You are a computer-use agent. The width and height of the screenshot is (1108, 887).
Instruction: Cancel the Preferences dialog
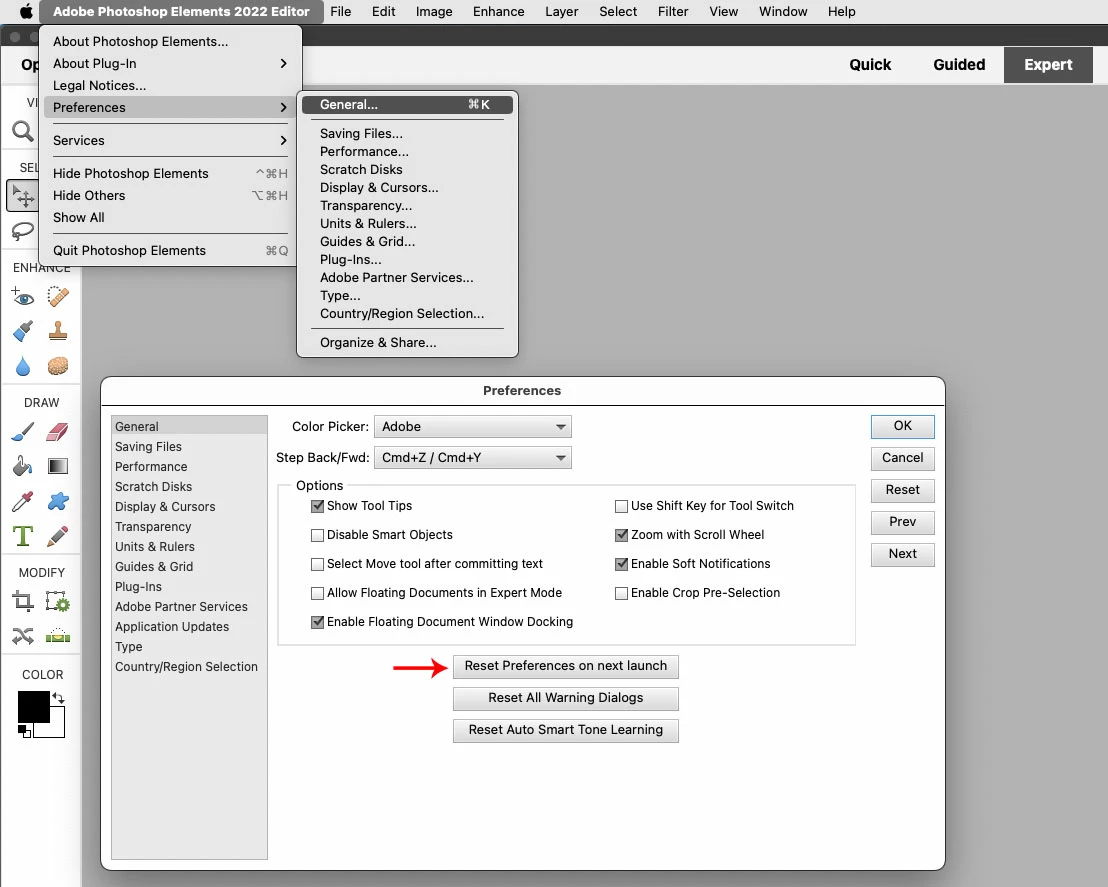tap(902, 458)
